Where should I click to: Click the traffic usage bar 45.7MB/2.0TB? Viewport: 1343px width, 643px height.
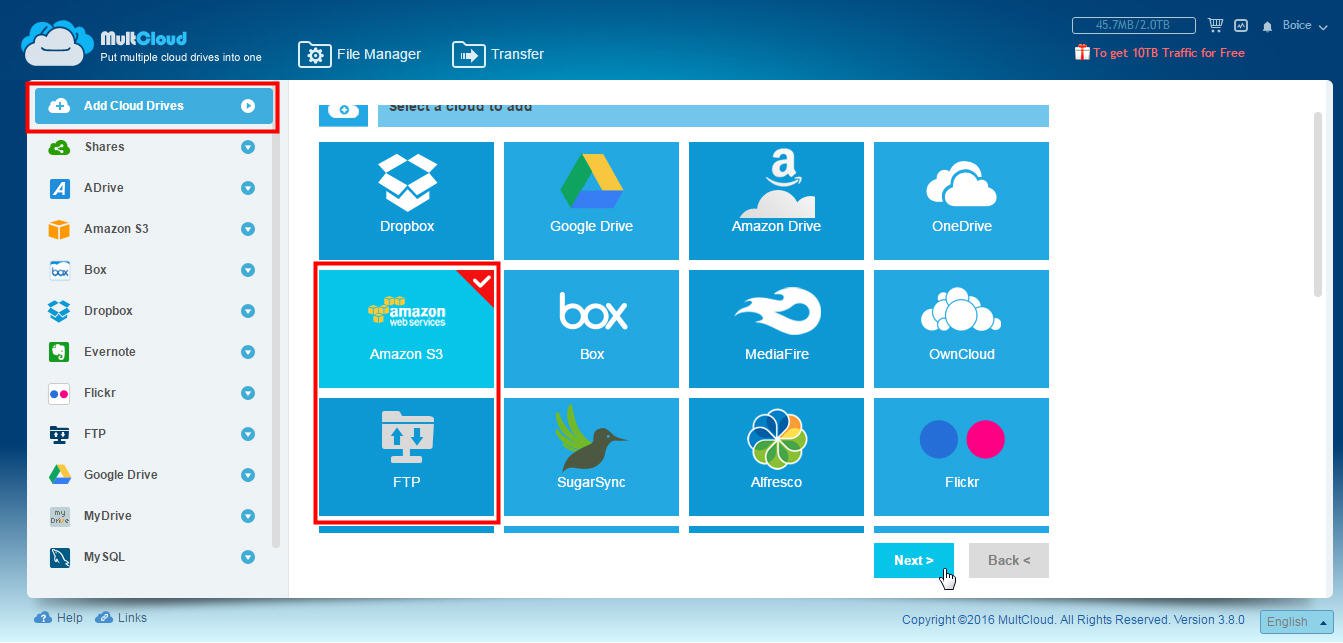pos(1134,25)
